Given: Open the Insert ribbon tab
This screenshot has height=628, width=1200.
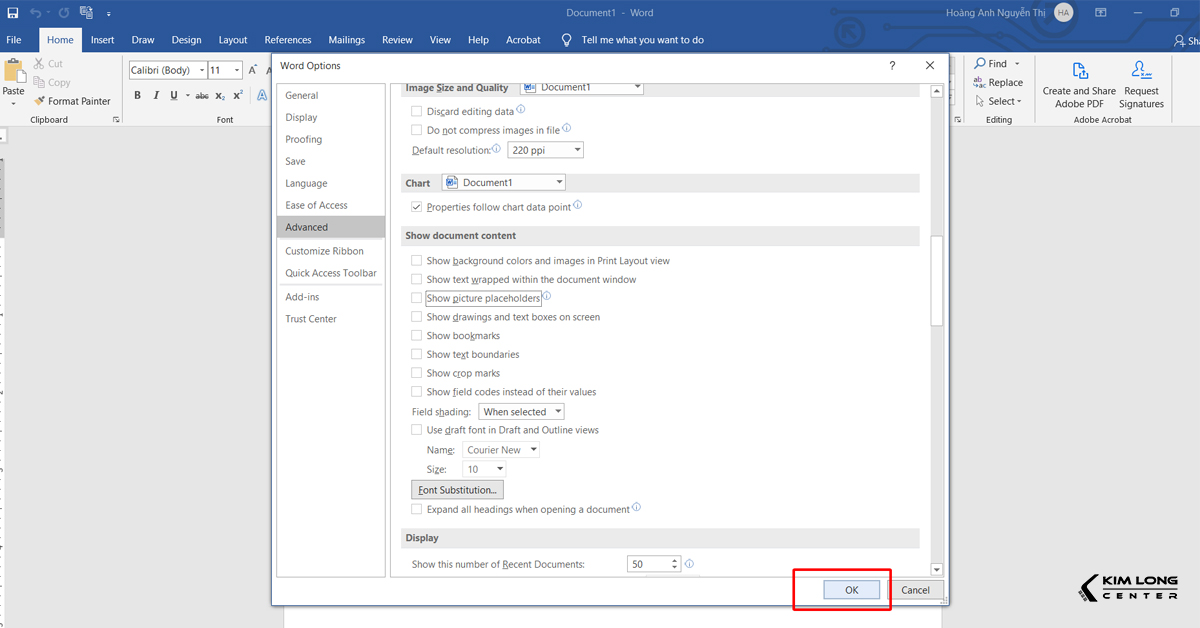Looking at the screenshot, I should tap(102, 40).
